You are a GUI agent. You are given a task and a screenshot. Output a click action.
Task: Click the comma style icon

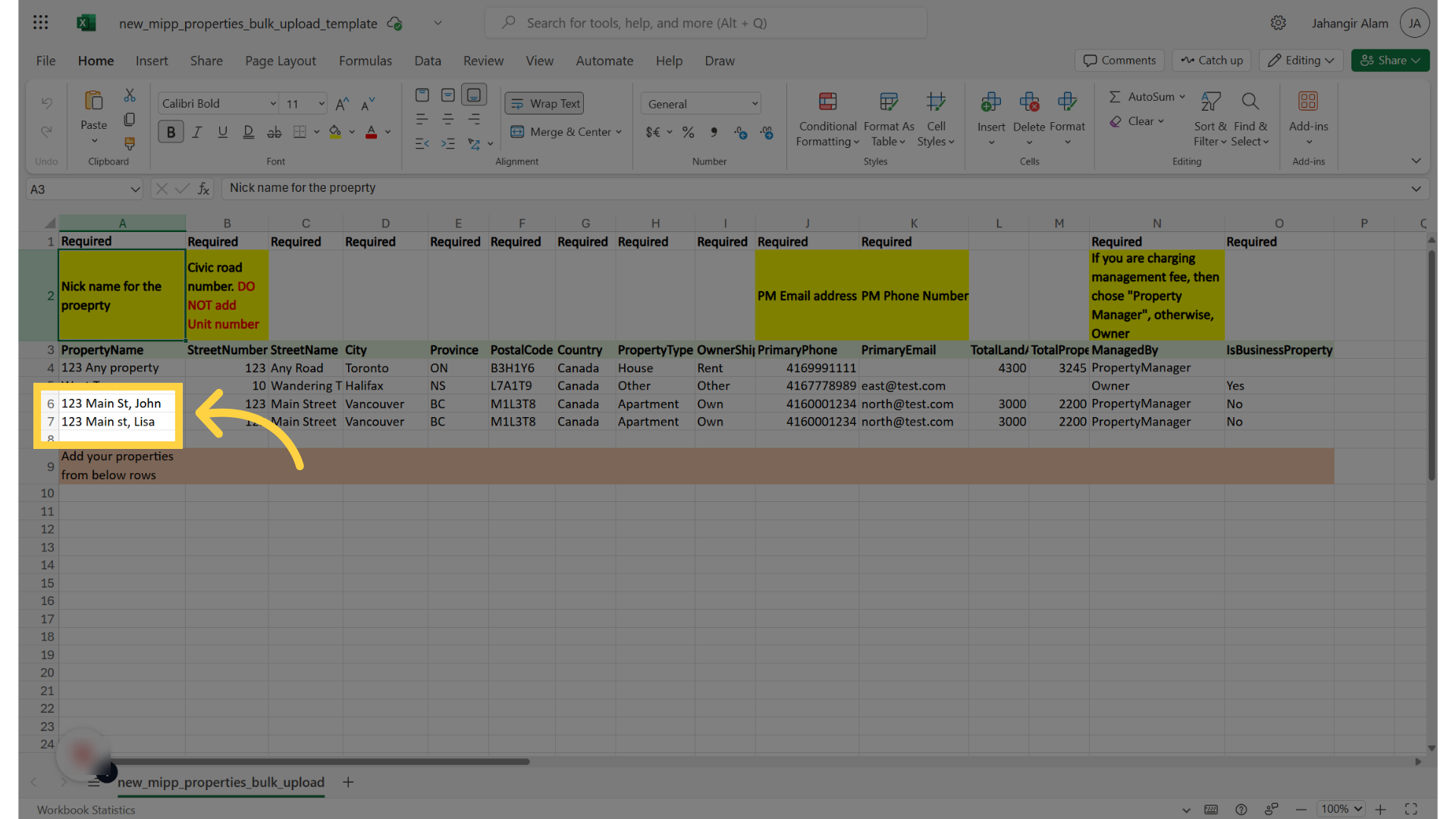click(714, 132)
